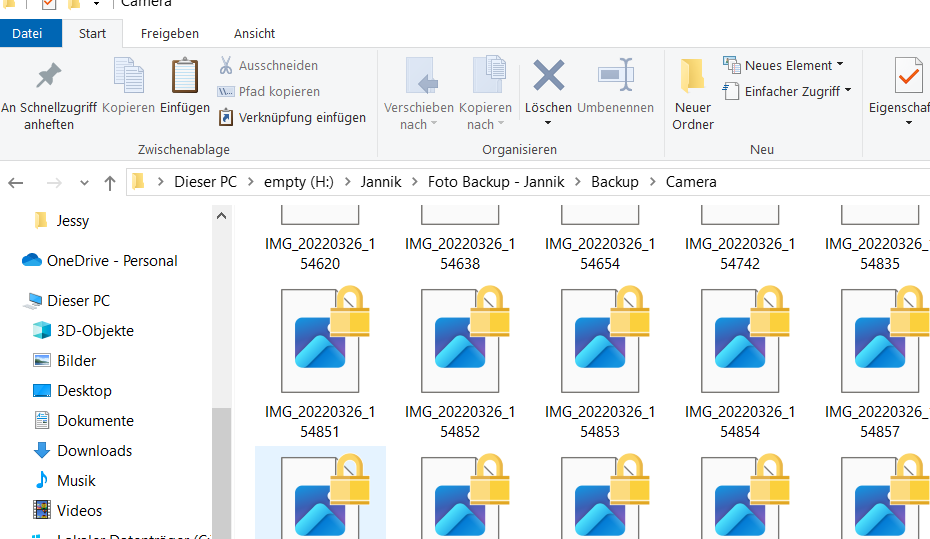Click the Löschen red X icon

click(x=548, y=75)
